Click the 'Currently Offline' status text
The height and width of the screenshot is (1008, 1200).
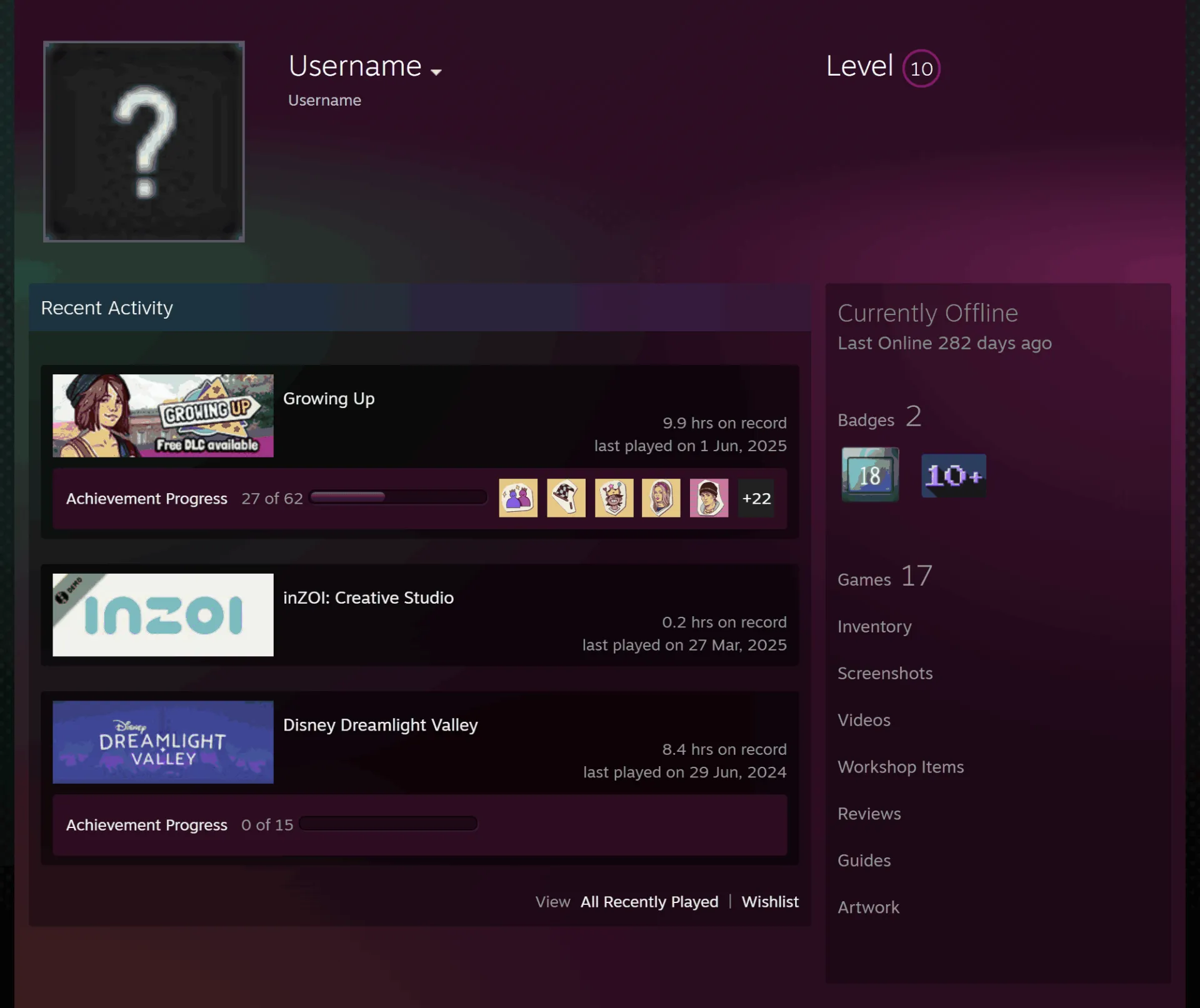click(x=927, y=313)
